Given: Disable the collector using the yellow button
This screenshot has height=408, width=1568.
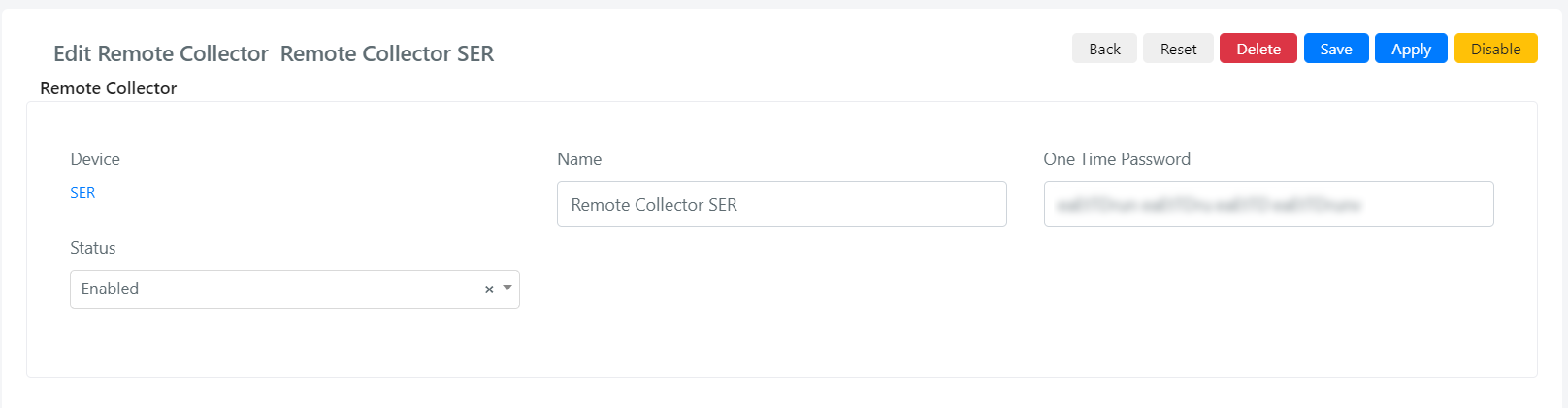Looking at the screenshot, I should 1495,49.
